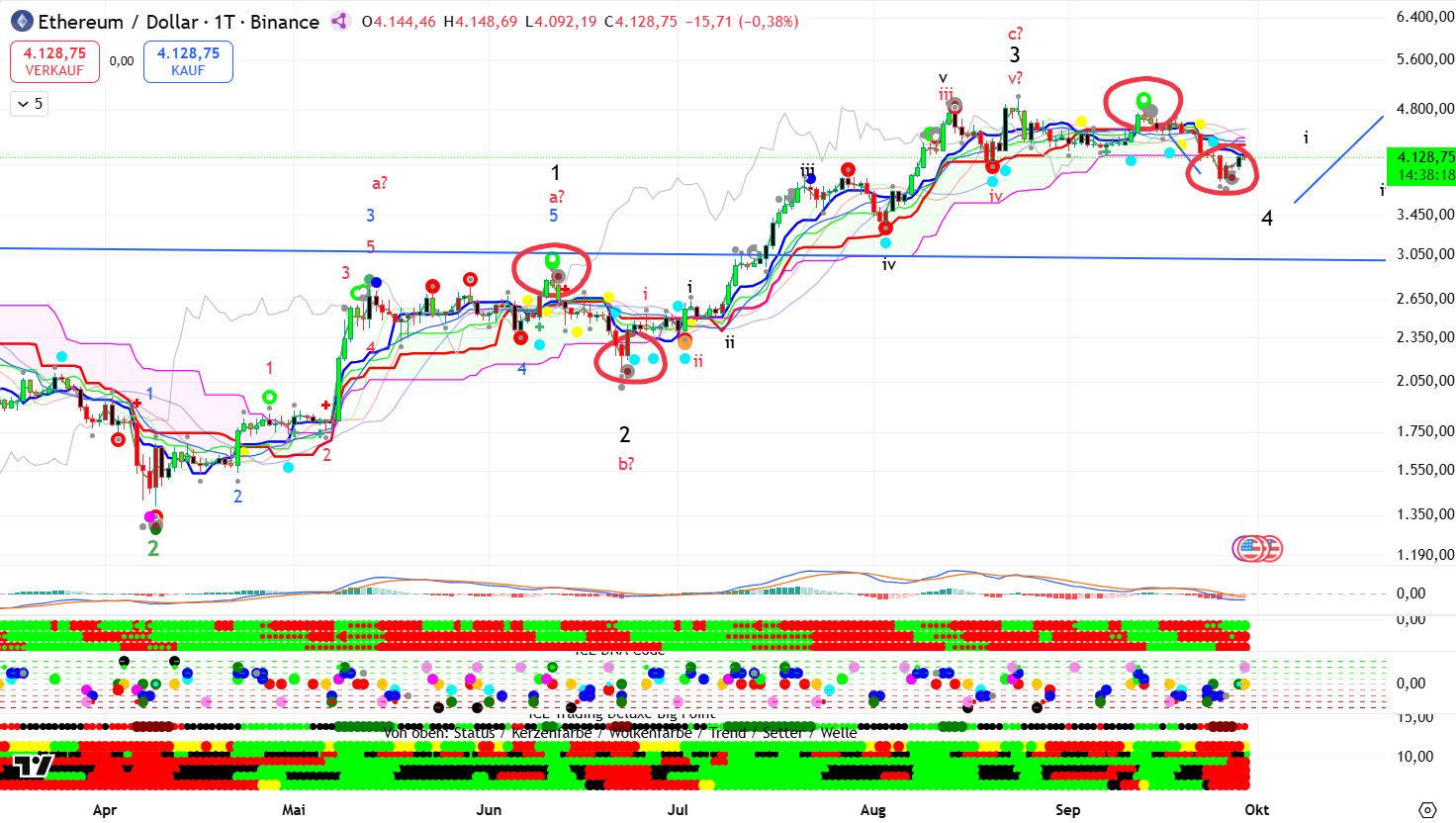Viewport: 1456px width, 823px height.
Task: Expand the collapsed indicator legend showing 5
Action: click(x=29, y=104)
